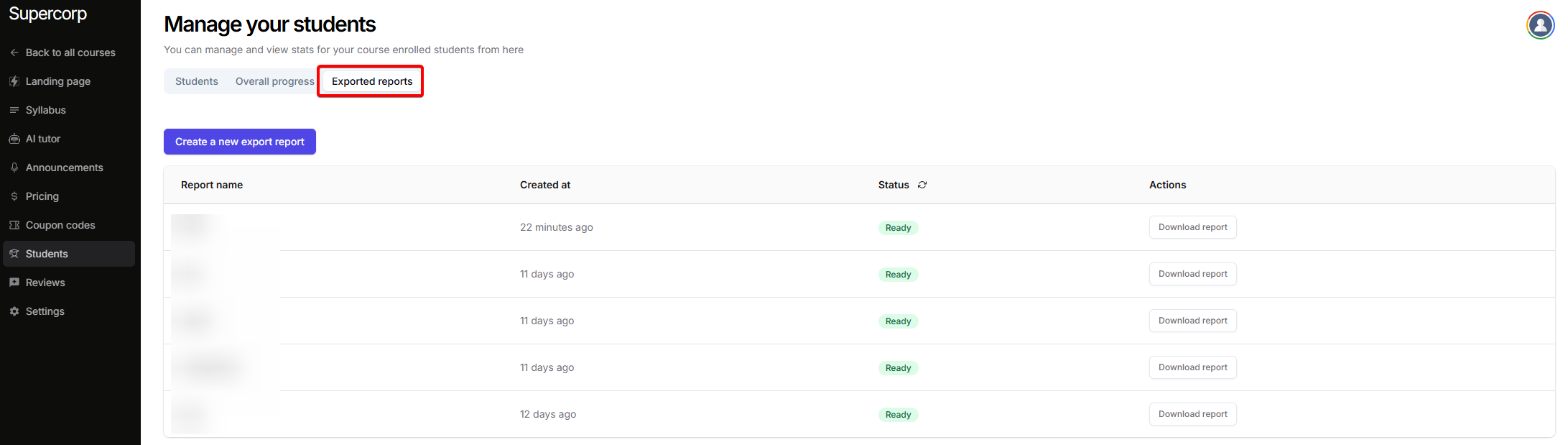The image size is (1568, 445).
Task: Click the Supercorp logo
Action: click(47, 14)
